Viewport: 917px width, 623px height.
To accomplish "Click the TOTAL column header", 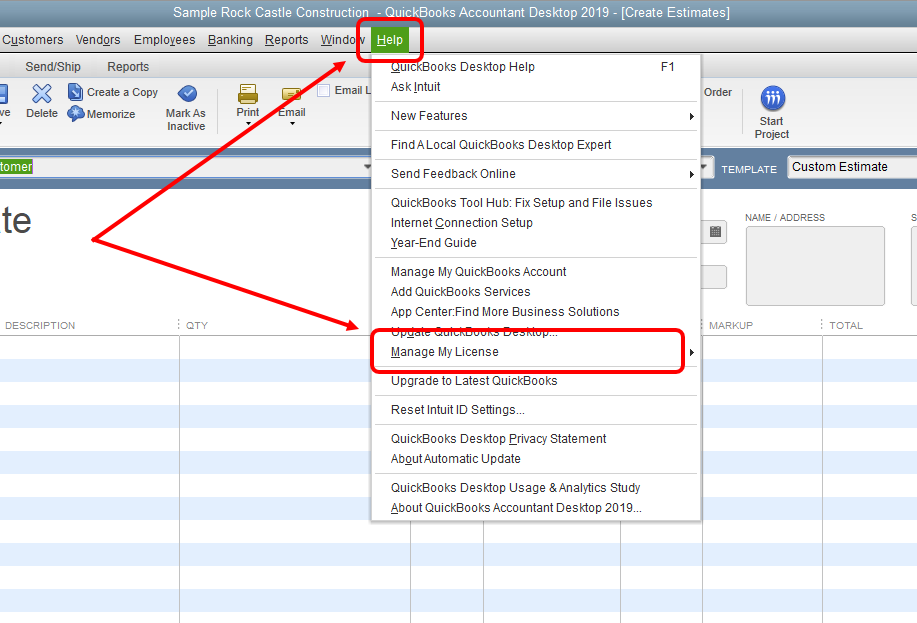I will pyautogui.click(x=846, y=325).
